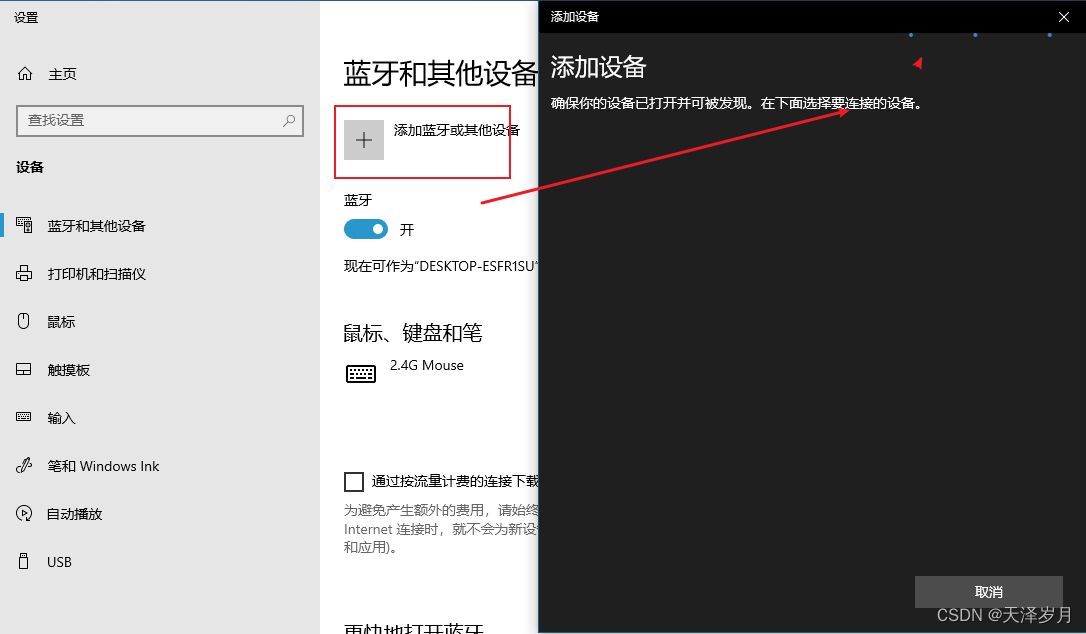Select the 触摸板 touchpad icon
The height and width of the screenshot is (634, 1086).
(x=24, y=369)
